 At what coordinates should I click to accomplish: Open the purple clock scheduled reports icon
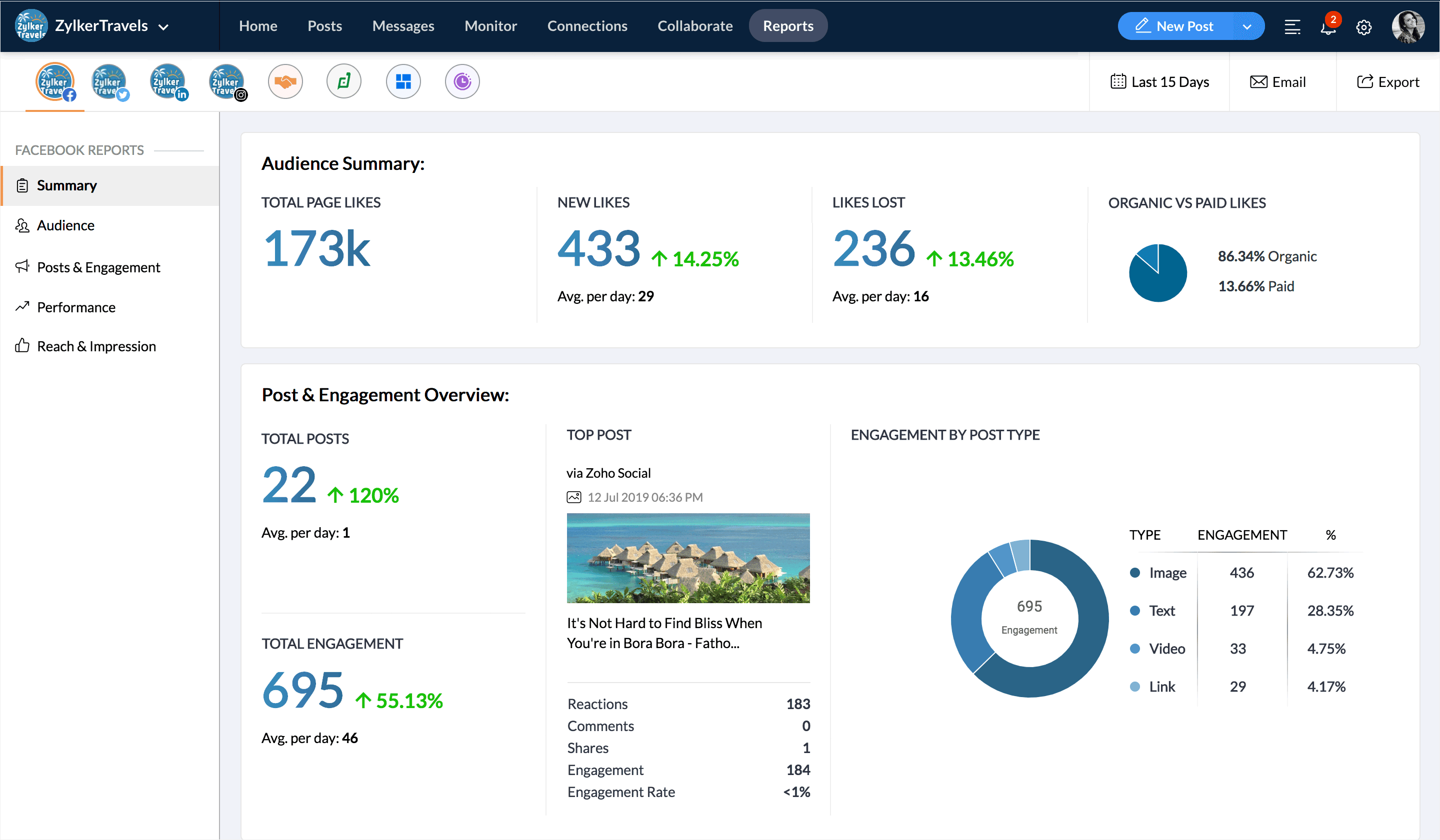coord(461,81)
